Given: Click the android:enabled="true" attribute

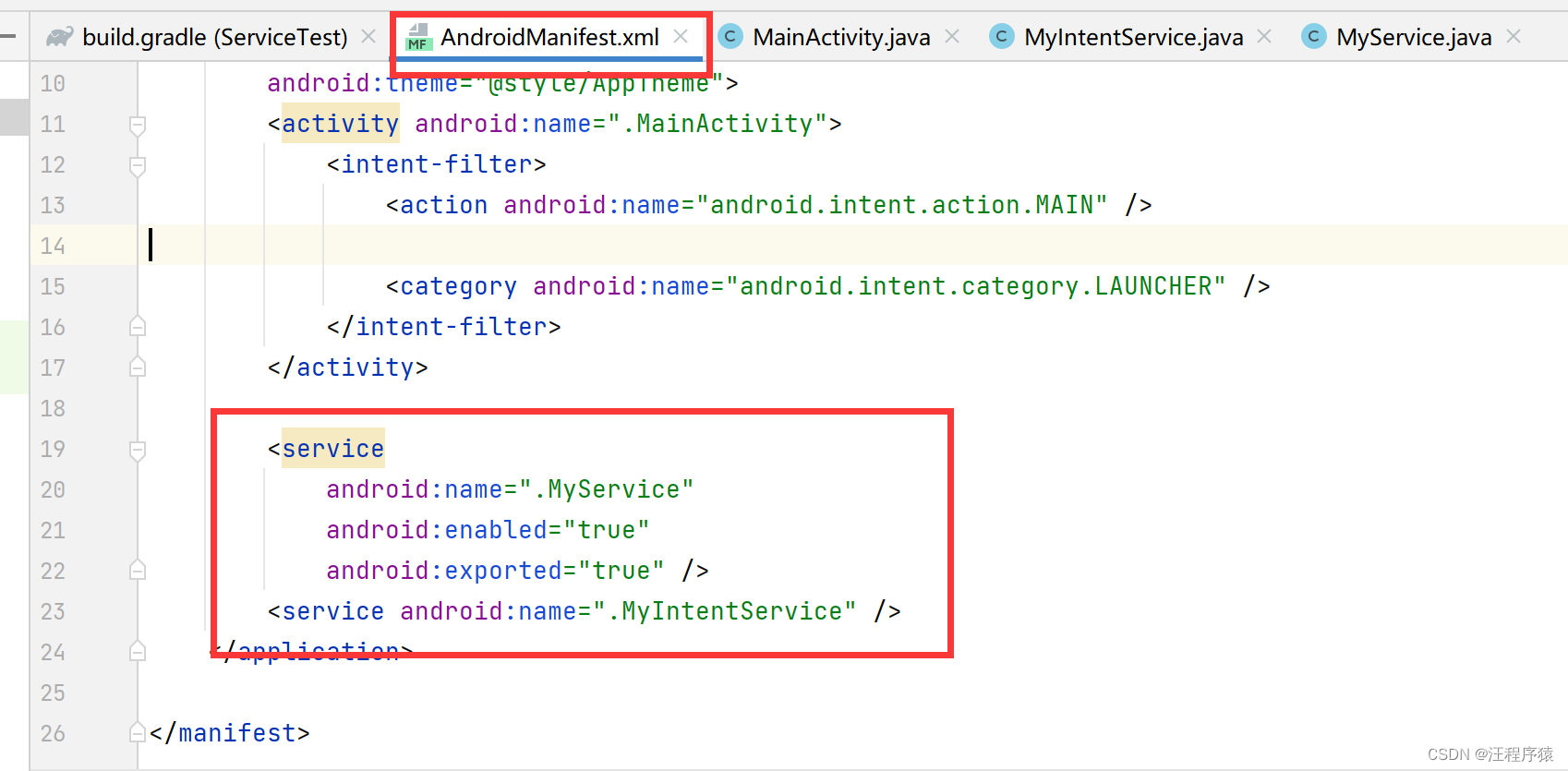Looking at the screenshot, I should 488,530.
